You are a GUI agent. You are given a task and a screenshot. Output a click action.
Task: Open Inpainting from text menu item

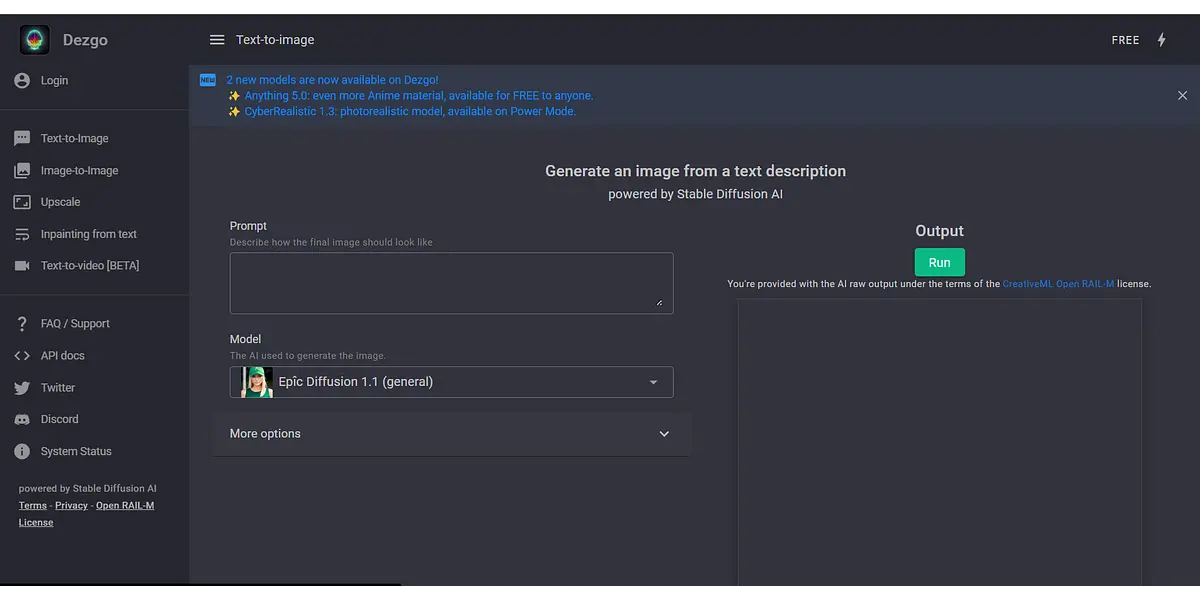88,234
